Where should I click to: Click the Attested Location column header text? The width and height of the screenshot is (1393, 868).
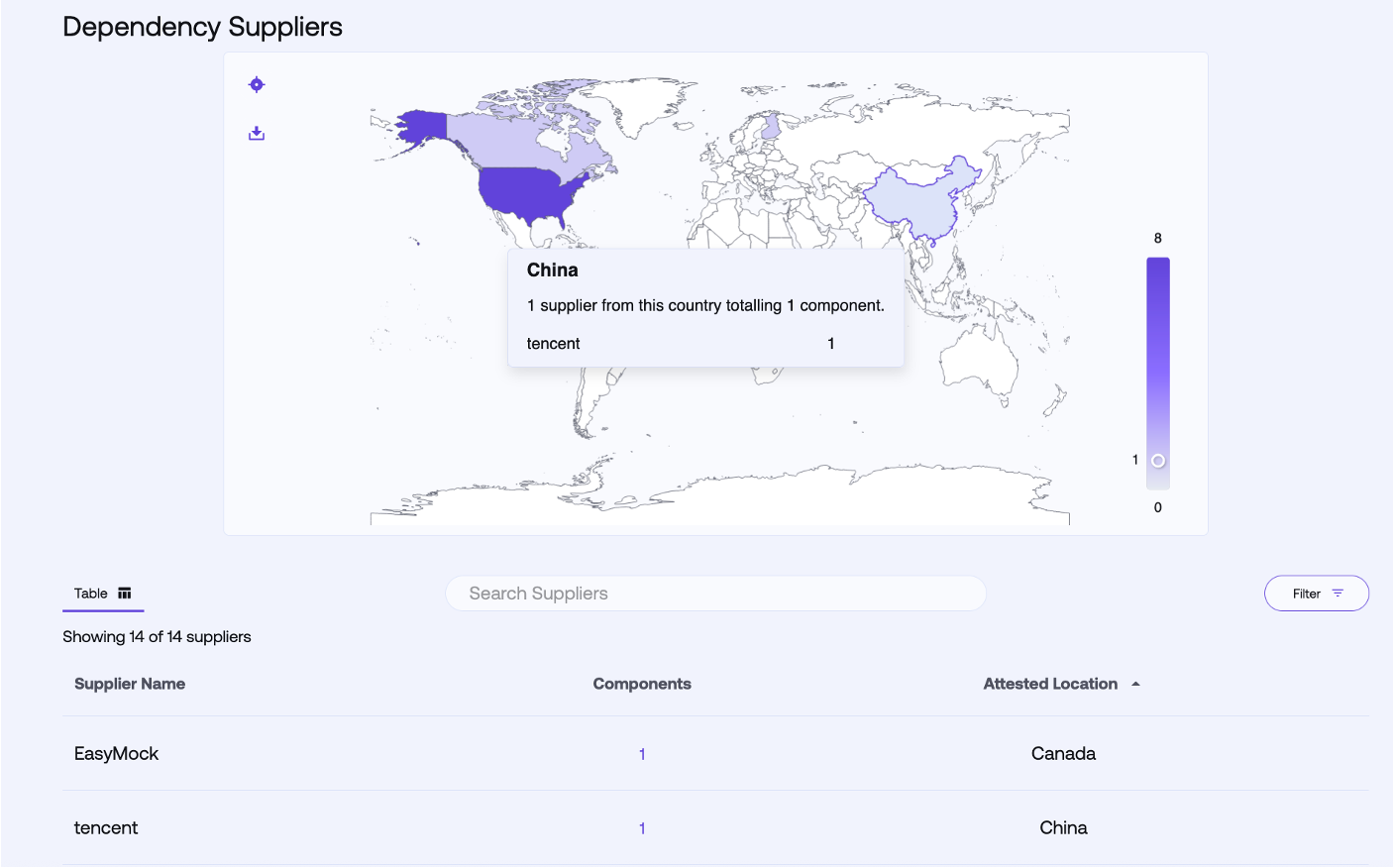pos(1050,684)
